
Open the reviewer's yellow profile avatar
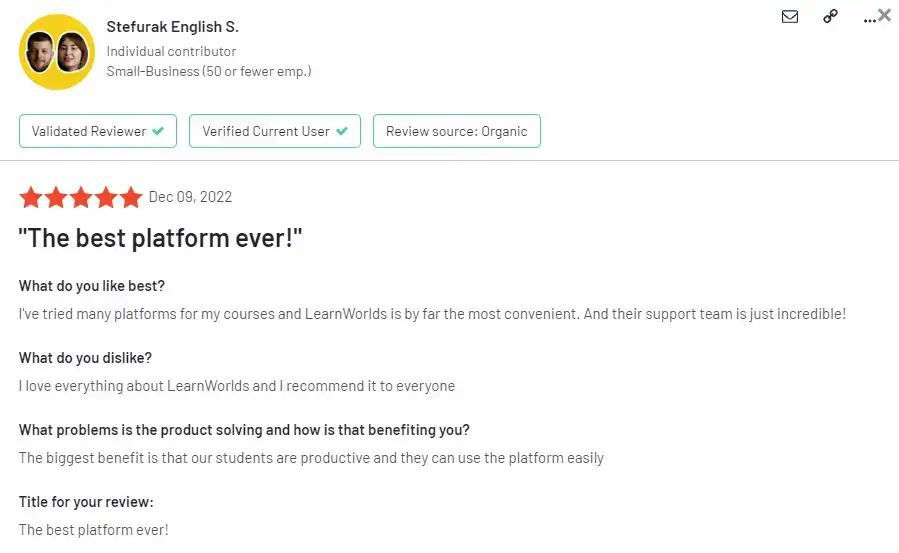click(x=57, y=52)
